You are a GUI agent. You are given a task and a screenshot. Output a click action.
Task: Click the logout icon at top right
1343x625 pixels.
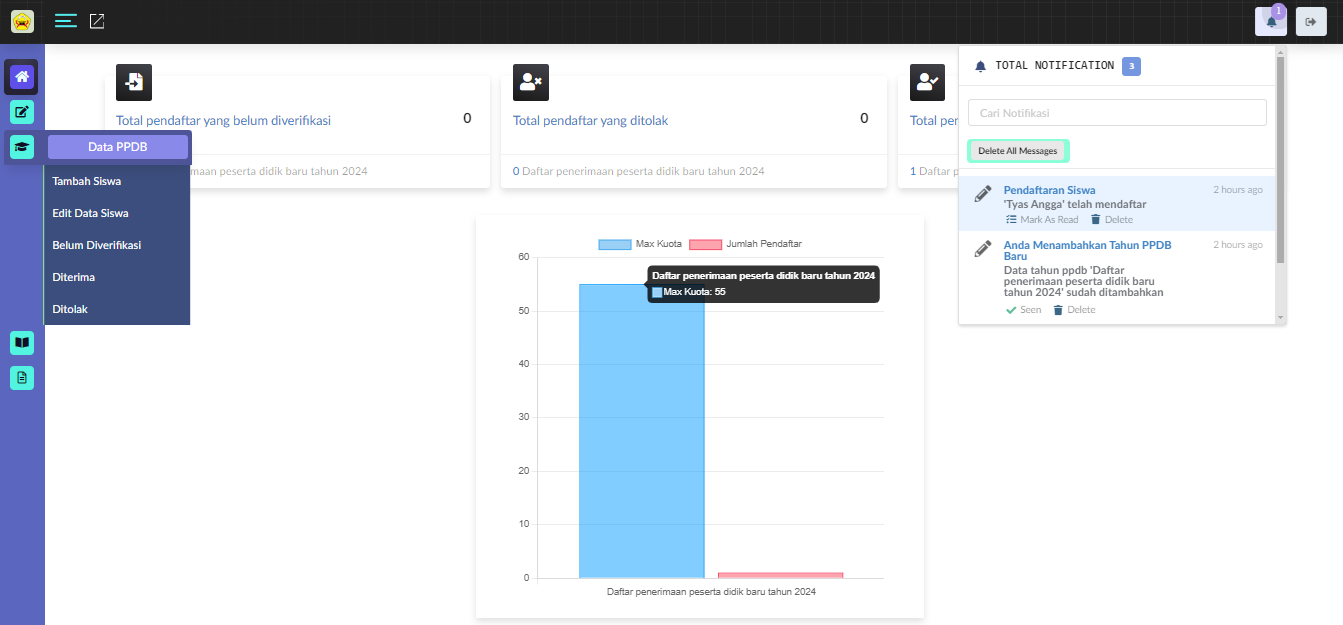(x=1311, y=21)
